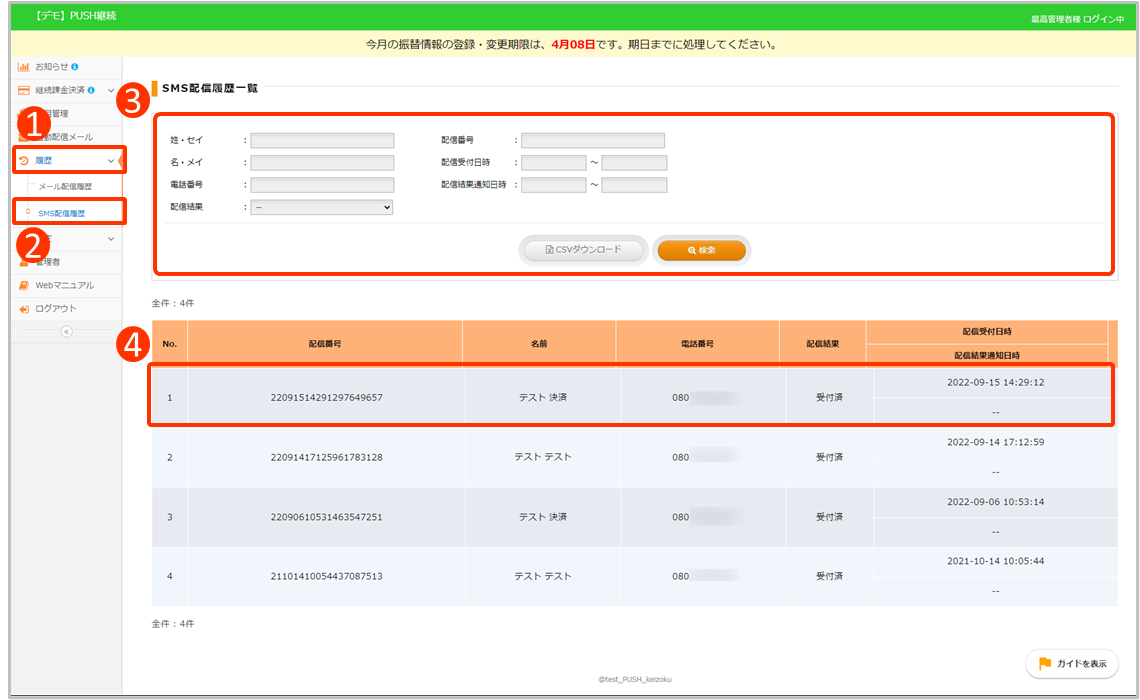Focus the 電話番号 input field

(x=322, y=185)
